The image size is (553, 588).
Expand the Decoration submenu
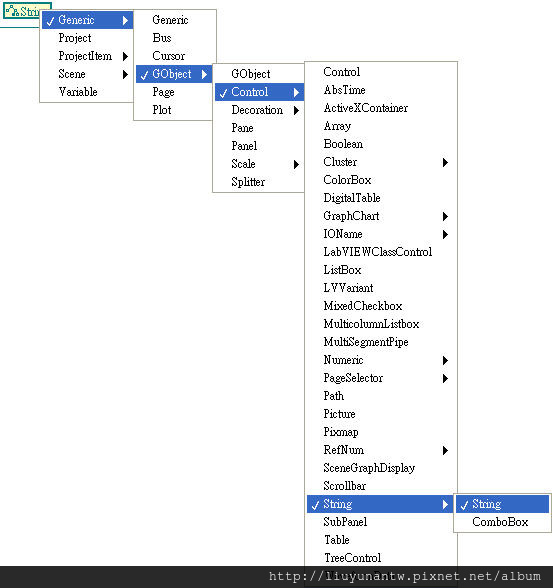pyautogui.click(x=259, y=110)
